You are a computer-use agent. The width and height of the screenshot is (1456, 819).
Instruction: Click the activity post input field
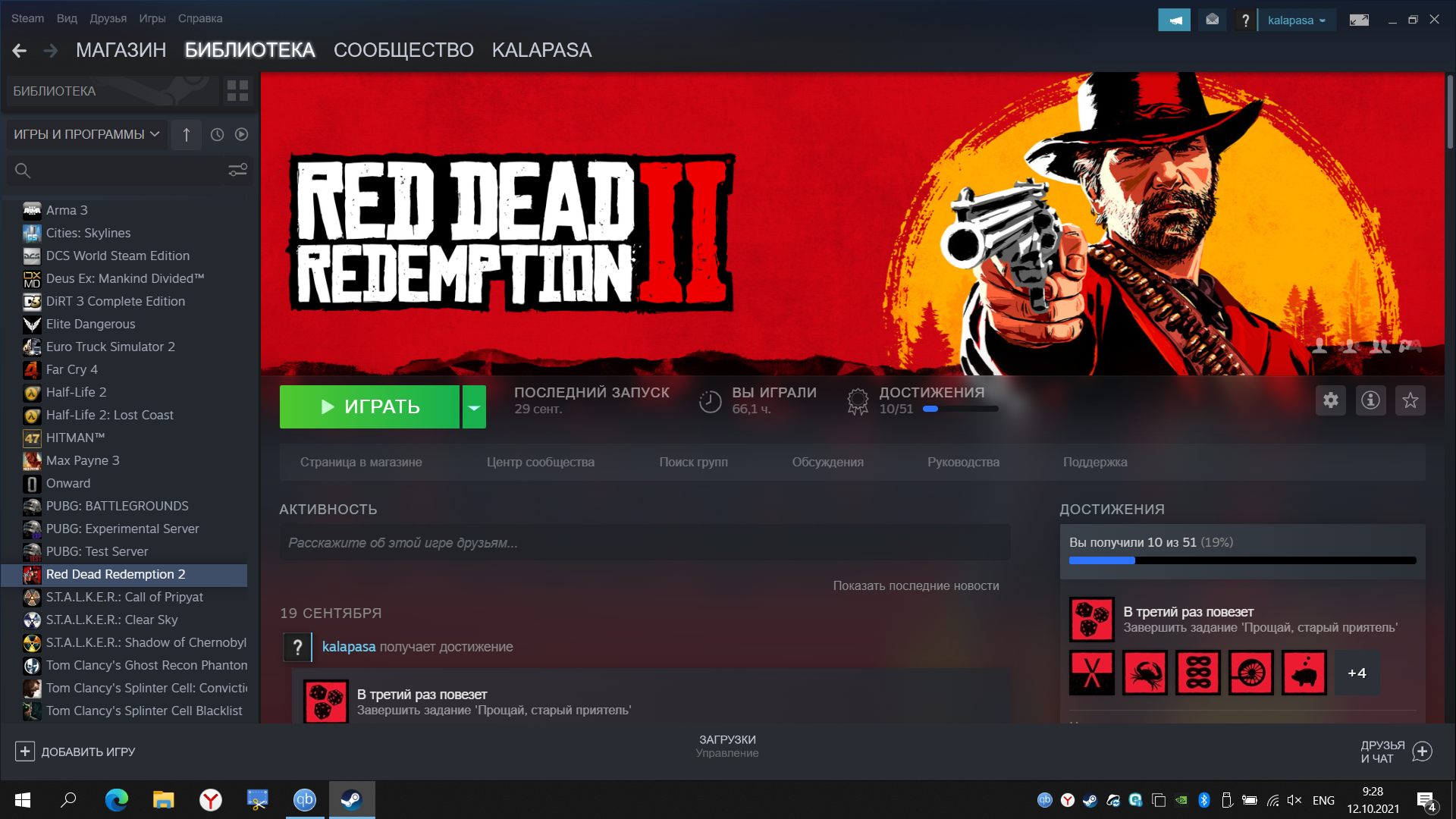point(645,543)
